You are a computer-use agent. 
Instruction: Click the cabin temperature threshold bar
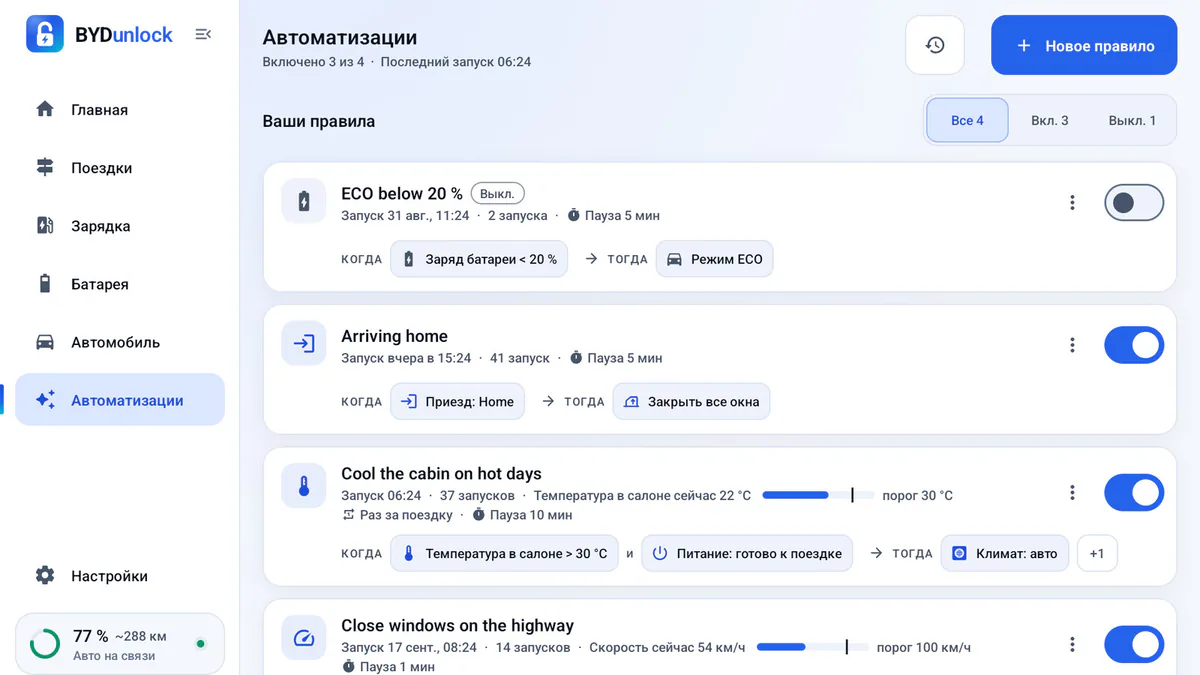pyautogui.click(x=818, y=495)
